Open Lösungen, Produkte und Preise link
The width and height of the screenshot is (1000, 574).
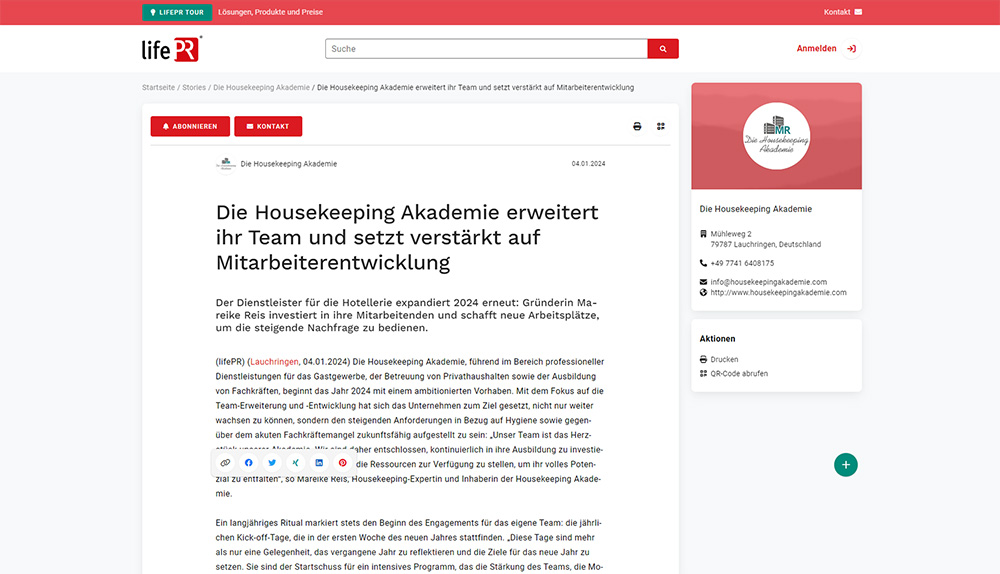(x=270, y=12)
